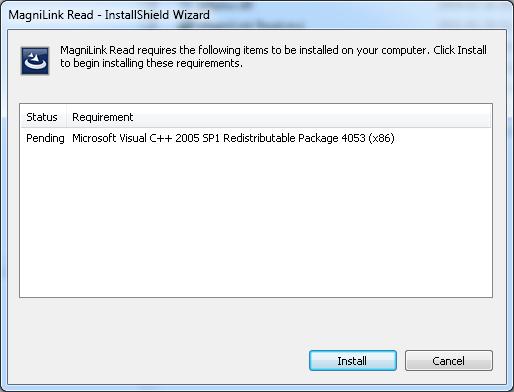514x392 pixels.
Task: Click the empty white area of requirements list
Action: tap(256, 220)
